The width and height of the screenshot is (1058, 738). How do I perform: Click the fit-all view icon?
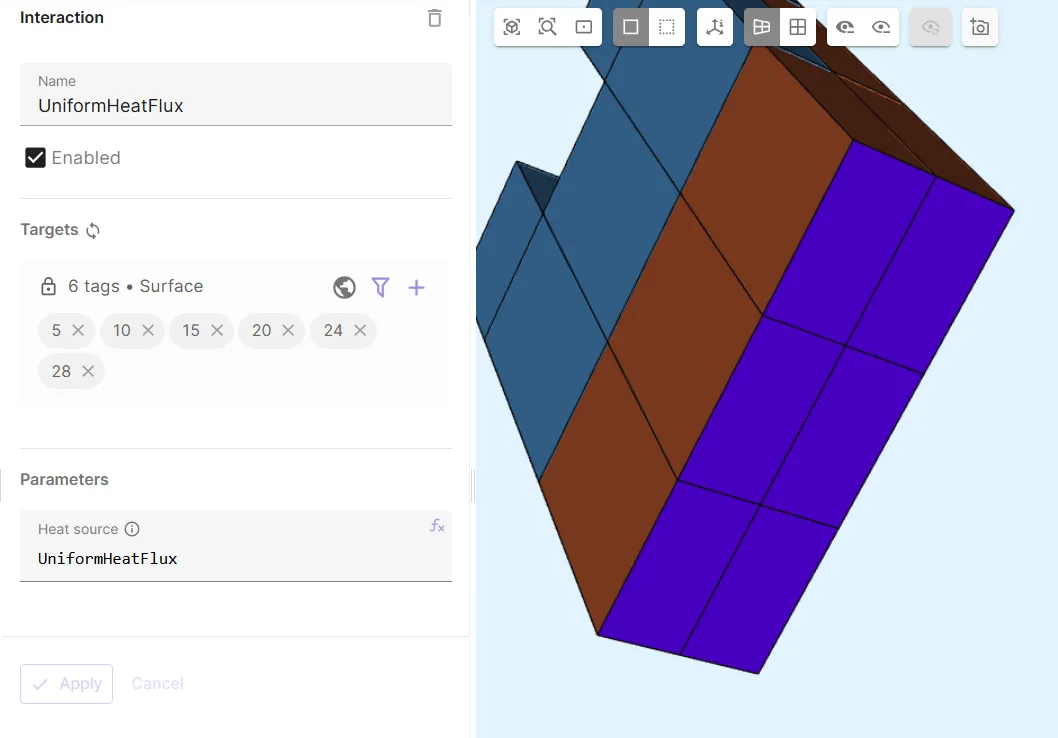[x=512, y=28]
